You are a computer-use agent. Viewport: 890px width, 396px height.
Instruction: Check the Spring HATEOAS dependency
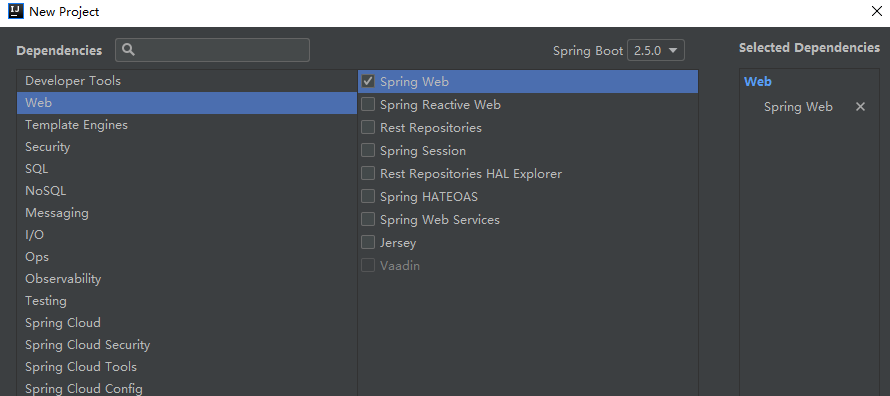368,196
